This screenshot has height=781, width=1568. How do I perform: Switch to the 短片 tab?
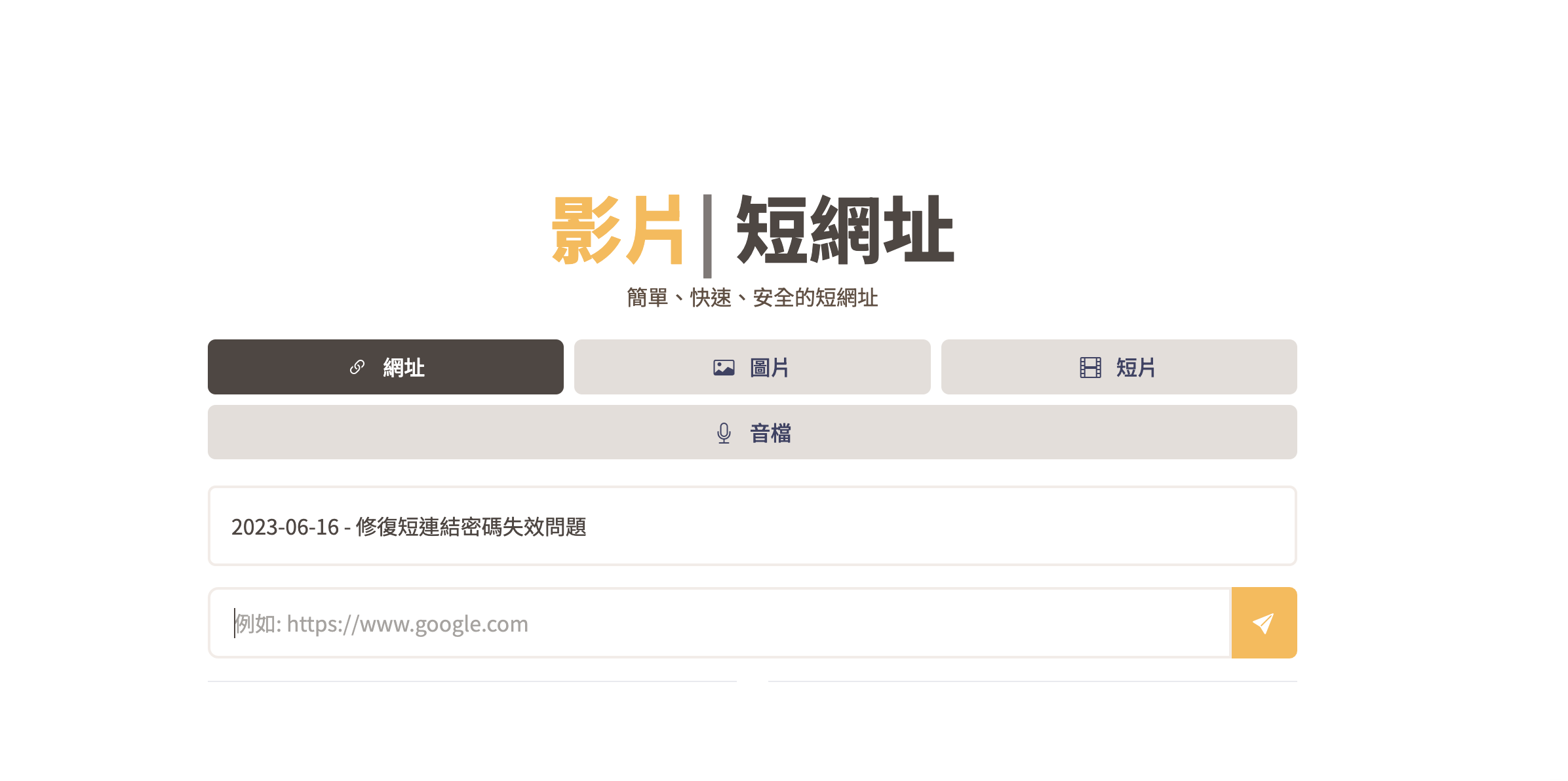(x=1118, y=367)
